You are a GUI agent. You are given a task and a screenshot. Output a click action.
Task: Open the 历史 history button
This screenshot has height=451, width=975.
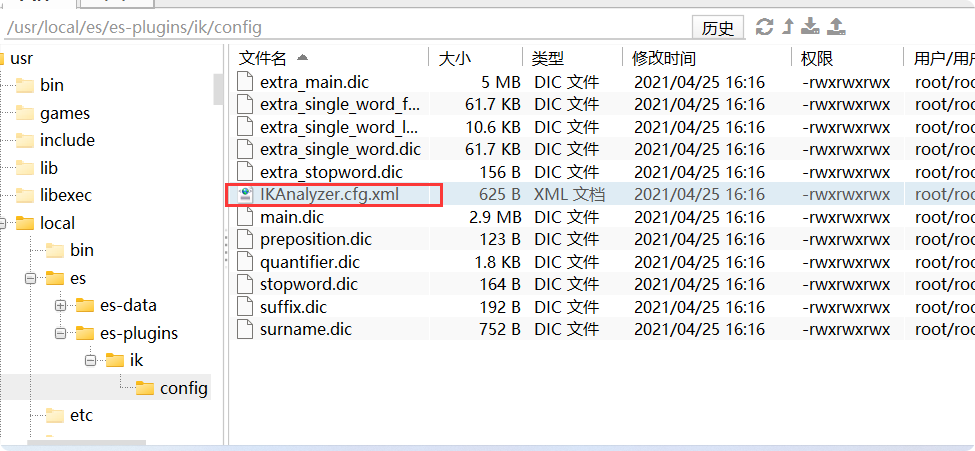pyautogui.click(x=718, y=28)
